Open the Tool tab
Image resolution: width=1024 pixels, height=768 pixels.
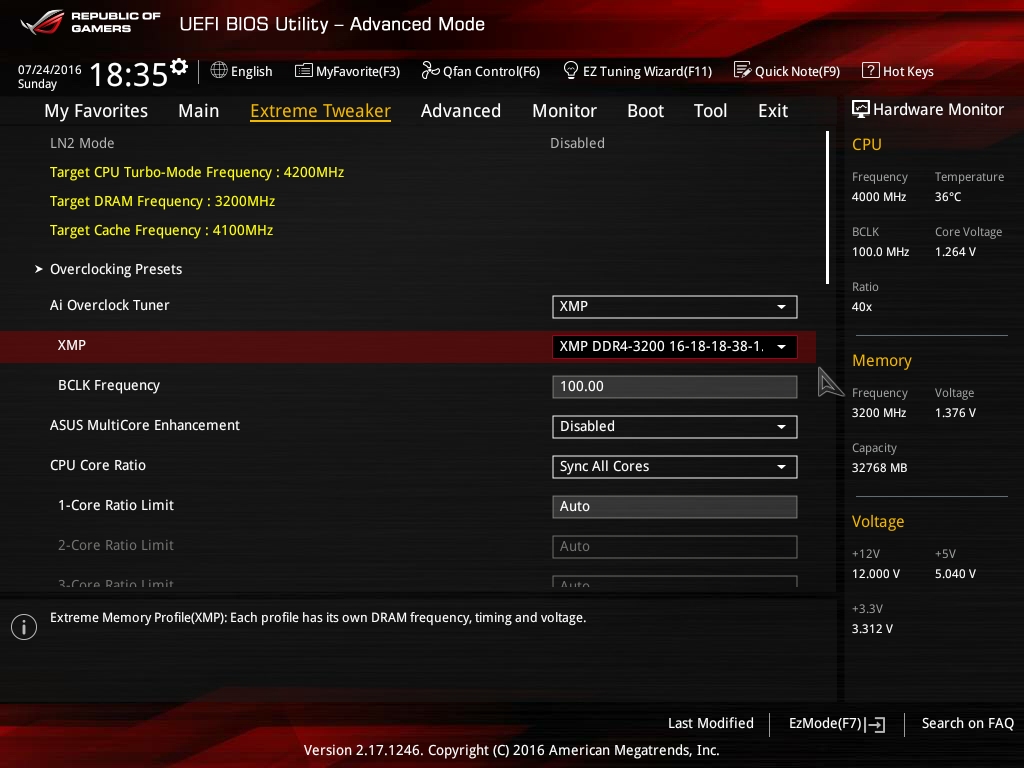coord(711,111)
